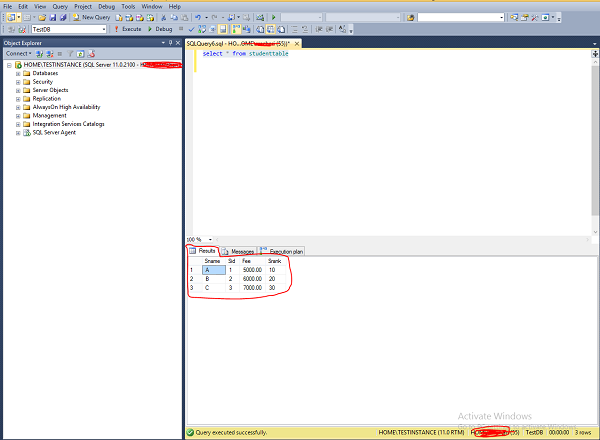Click the select * from studenttable query text
This screenshot has height=440, width=600.
245,54
